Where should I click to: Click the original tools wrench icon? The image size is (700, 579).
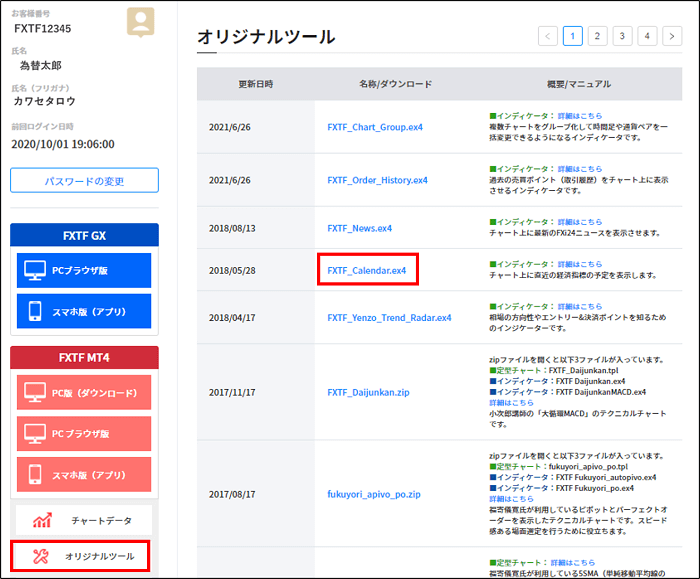tap(41, 556)
